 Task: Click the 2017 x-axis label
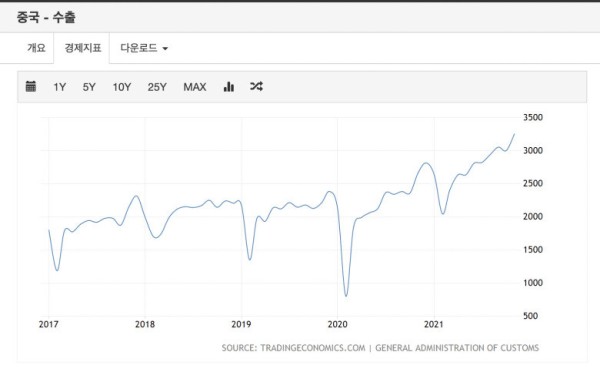coord(49,324)
